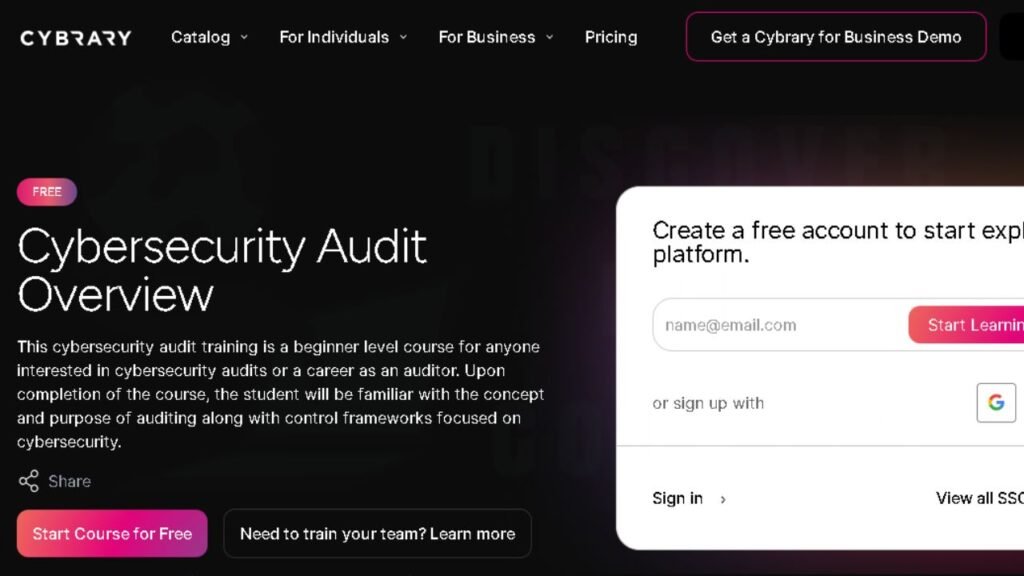Expand the Catalog dropdown chevron
1024x576 pixels.
point(244,37)
